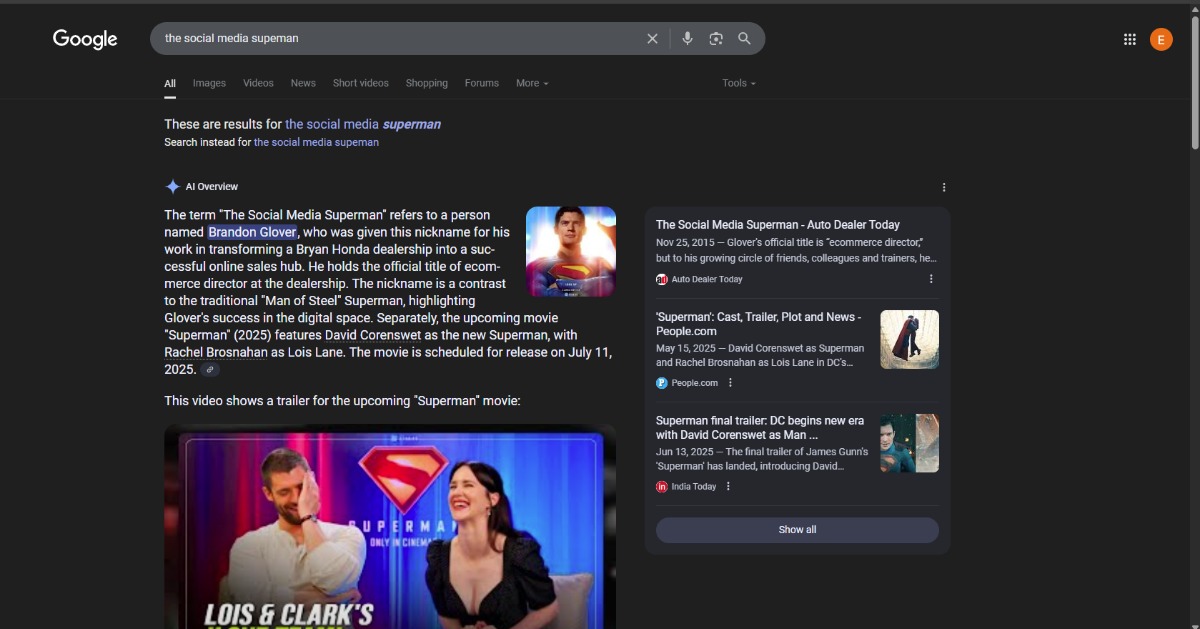Open the People.com Superman cast article
This screenshot has width=1200, height=629.
(x=758, y=324)
